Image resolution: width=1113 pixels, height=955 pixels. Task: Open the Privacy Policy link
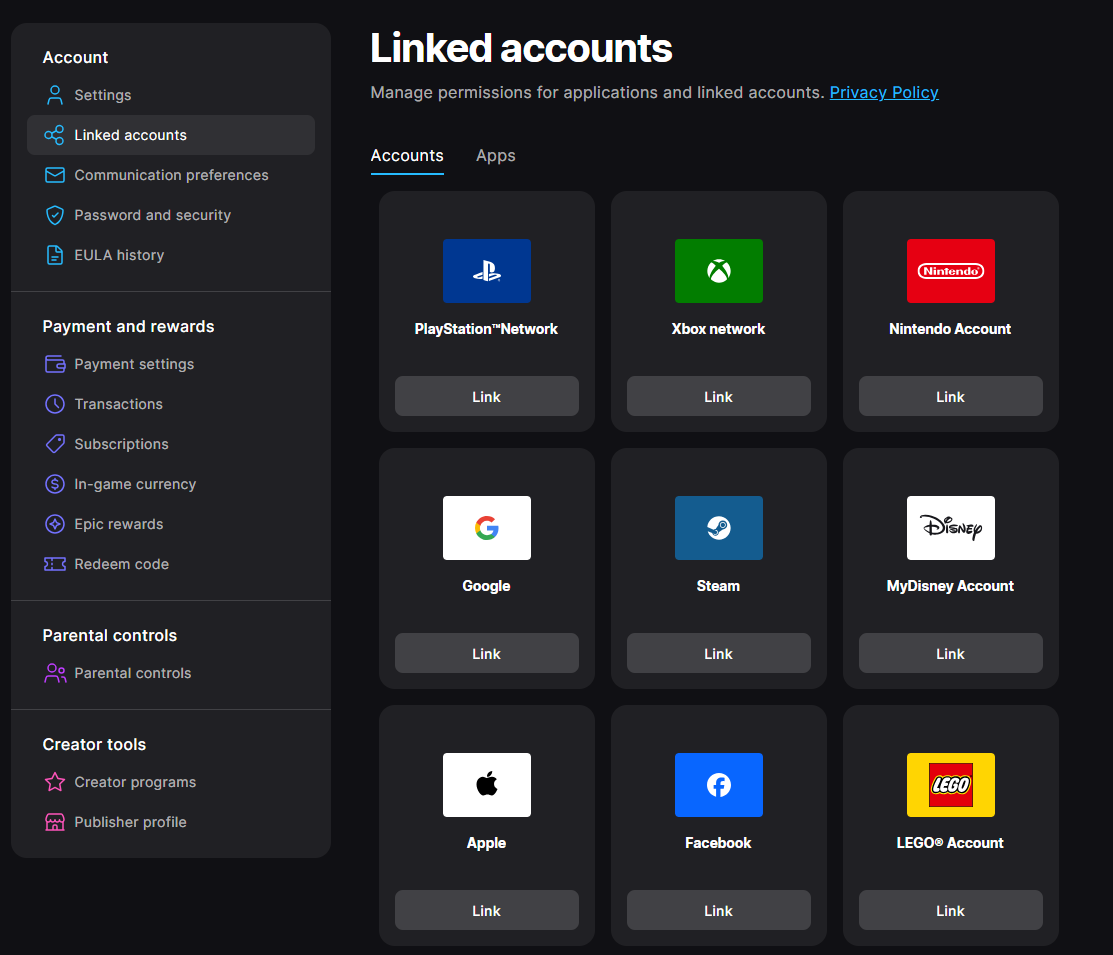tap(884, 93)
